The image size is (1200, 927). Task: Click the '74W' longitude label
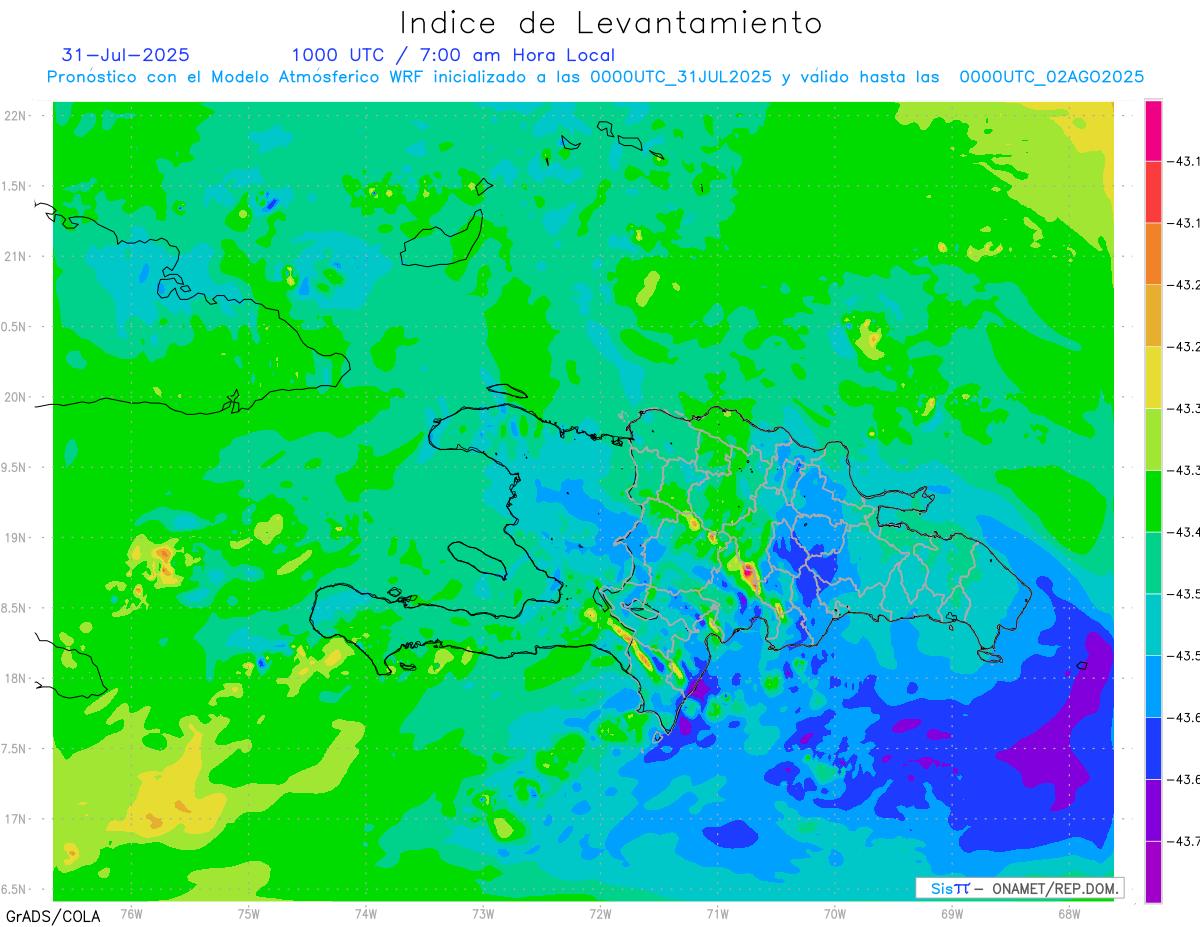tap(366, 913)
